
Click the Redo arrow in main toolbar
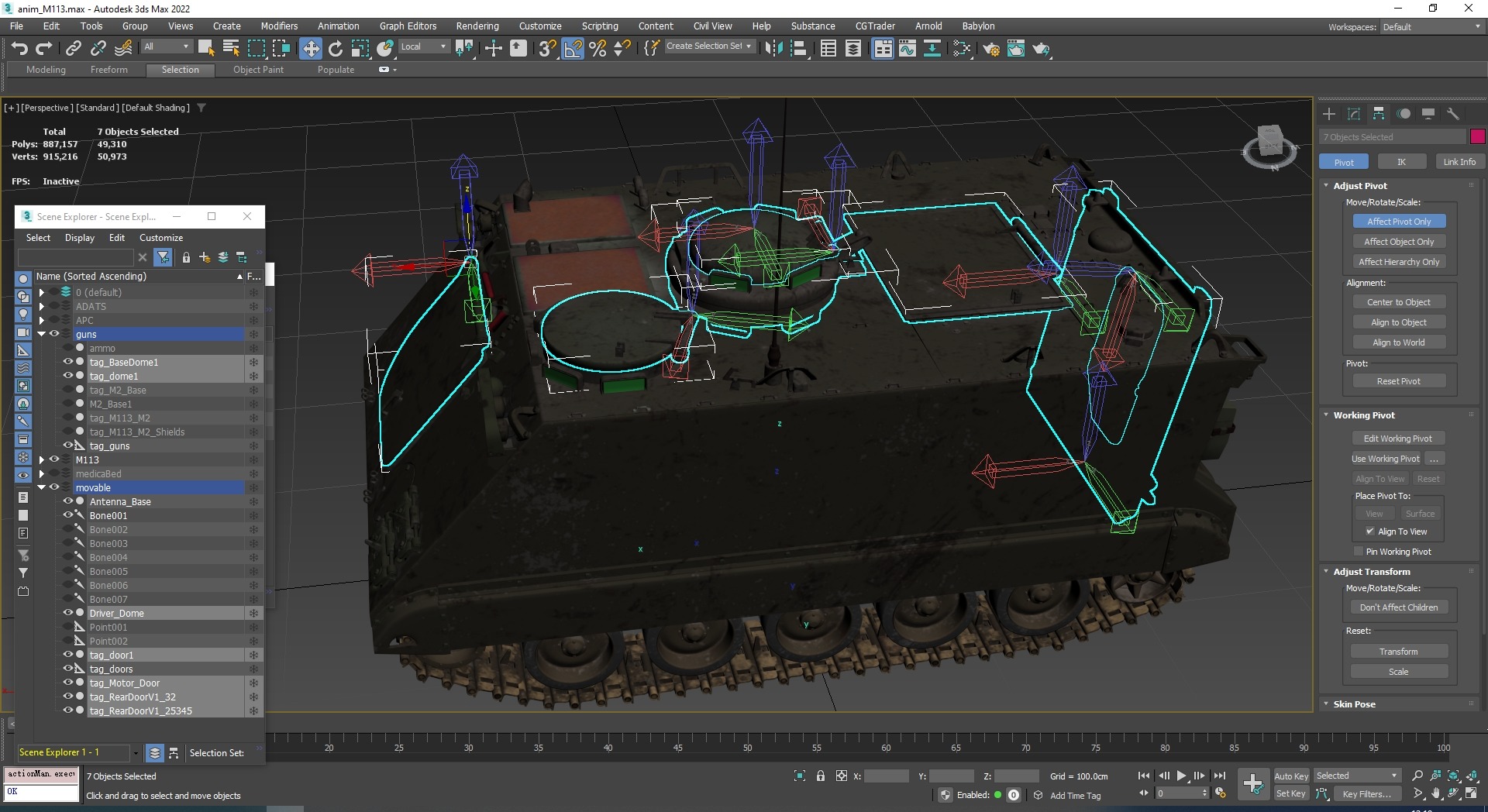click(x=44, y=48)
